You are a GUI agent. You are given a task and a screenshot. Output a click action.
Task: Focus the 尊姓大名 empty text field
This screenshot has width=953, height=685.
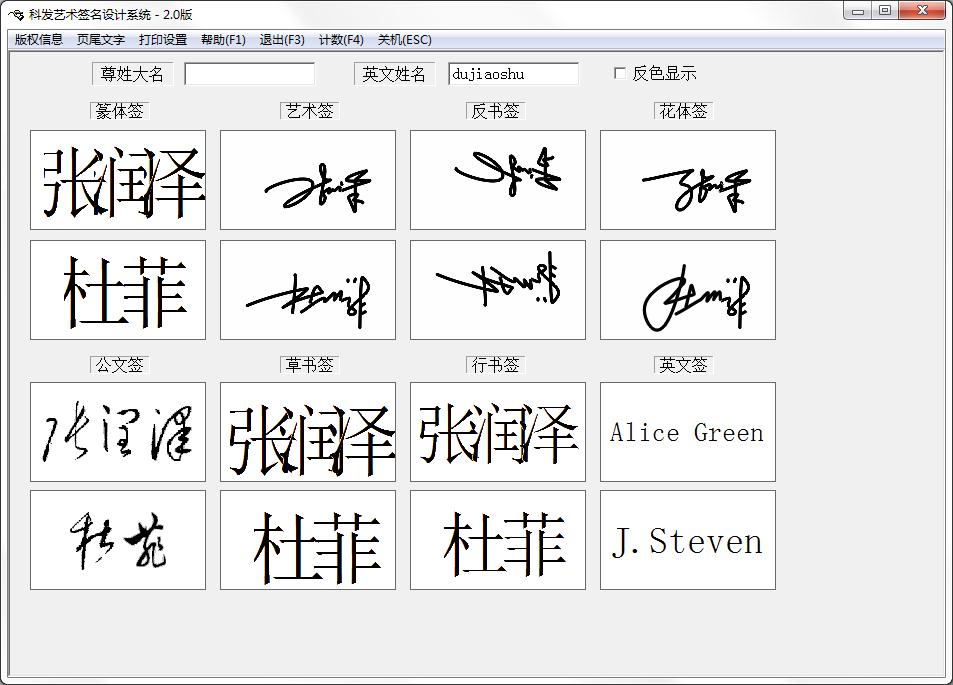[249, 74]
